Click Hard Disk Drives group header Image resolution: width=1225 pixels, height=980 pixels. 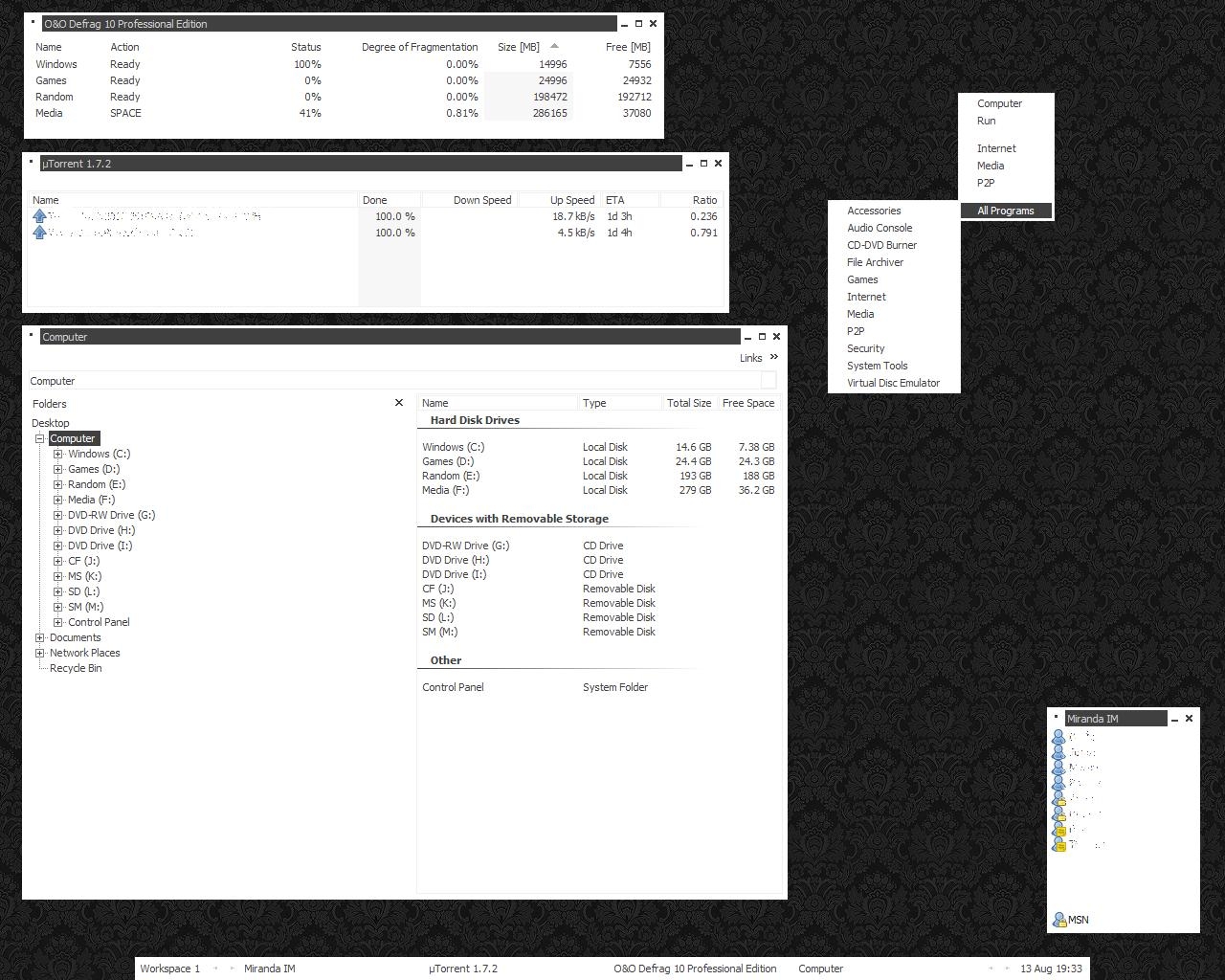[x=475, y=420]
